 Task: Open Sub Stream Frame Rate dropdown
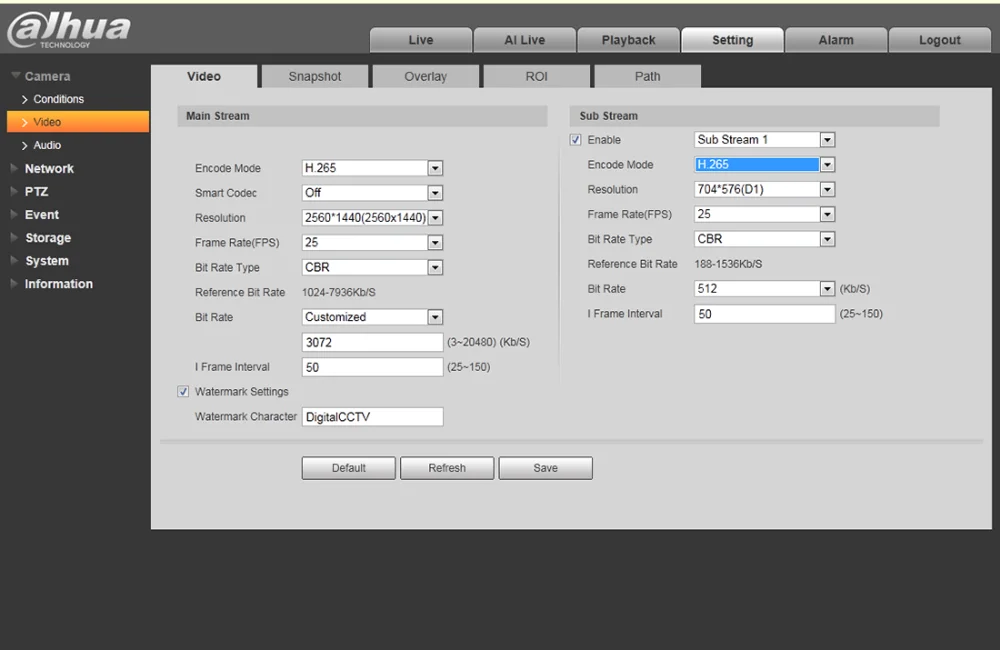[764, 214]
